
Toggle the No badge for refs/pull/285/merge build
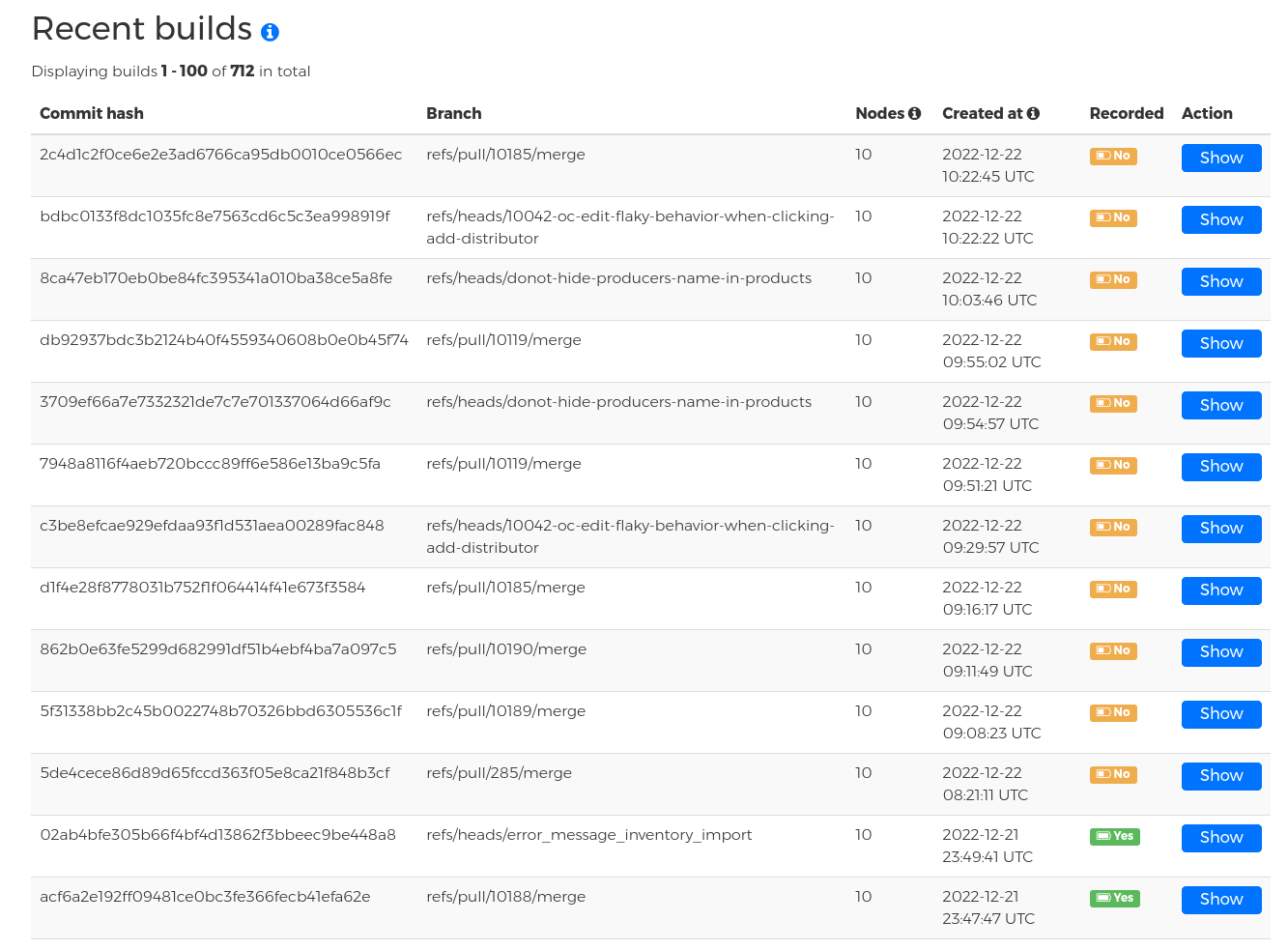point(1112,774)
